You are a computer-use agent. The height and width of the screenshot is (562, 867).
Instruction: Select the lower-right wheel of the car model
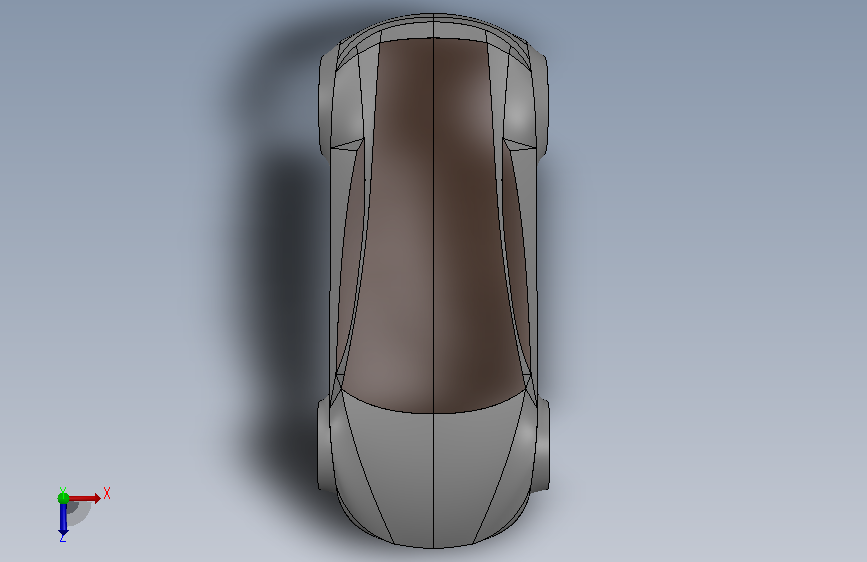pos(543,445)
